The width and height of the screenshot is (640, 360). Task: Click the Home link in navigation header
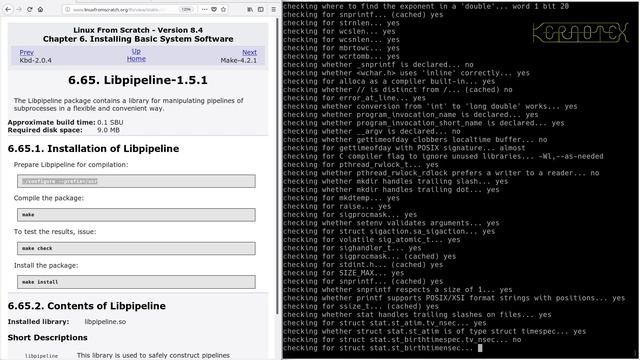[x=136, y=59]
